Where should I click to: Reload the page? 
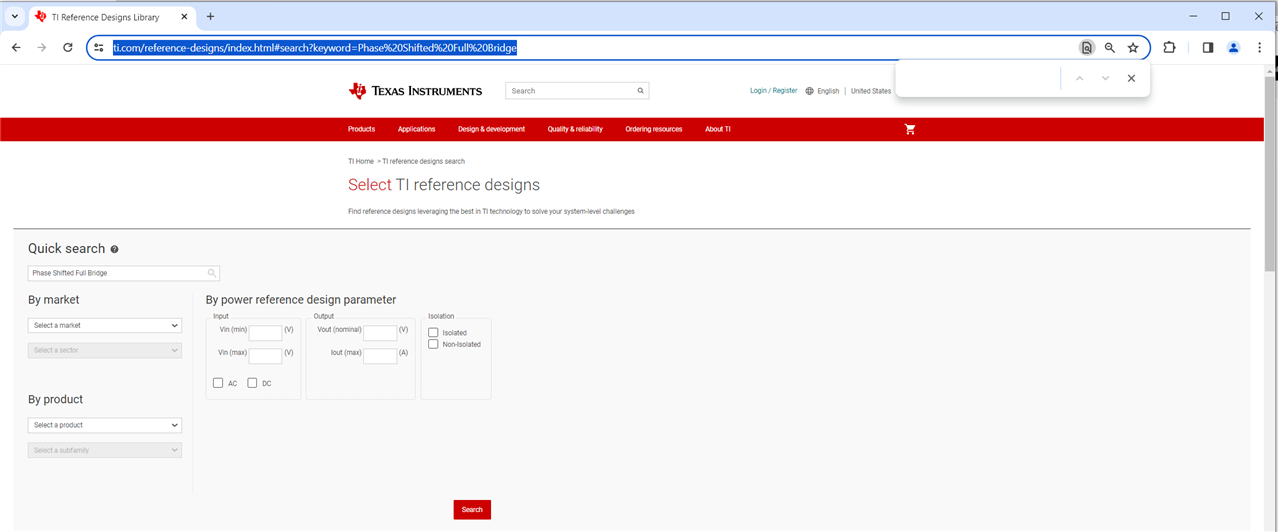[x=68, y=47]
